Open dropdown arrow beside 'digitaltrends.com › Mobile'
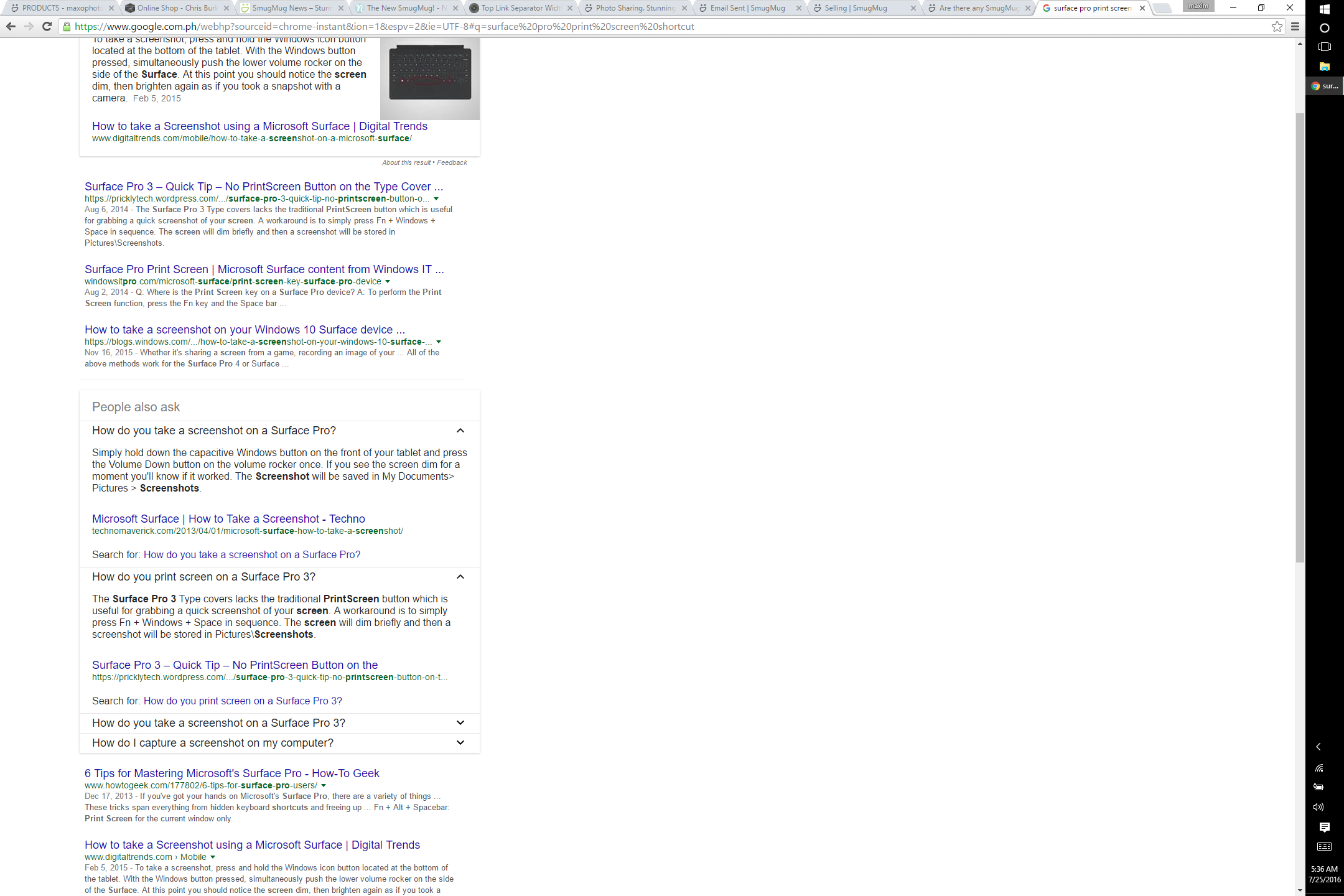This screenshot has width=1344, height=896. click(213, 857)
